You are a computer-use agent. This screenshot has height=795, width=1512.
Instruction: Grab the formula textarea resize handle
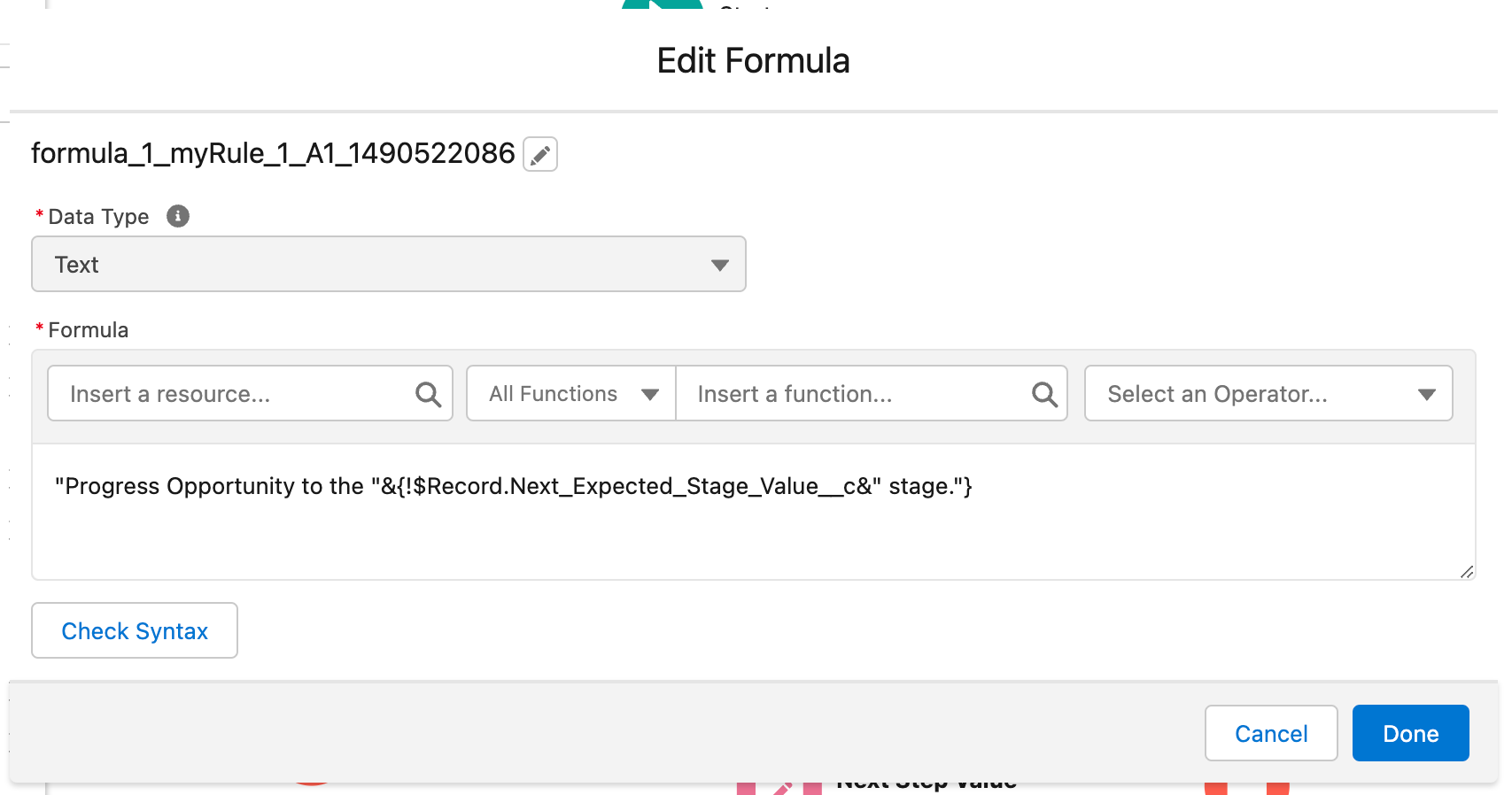click(x=1467, y=572)
